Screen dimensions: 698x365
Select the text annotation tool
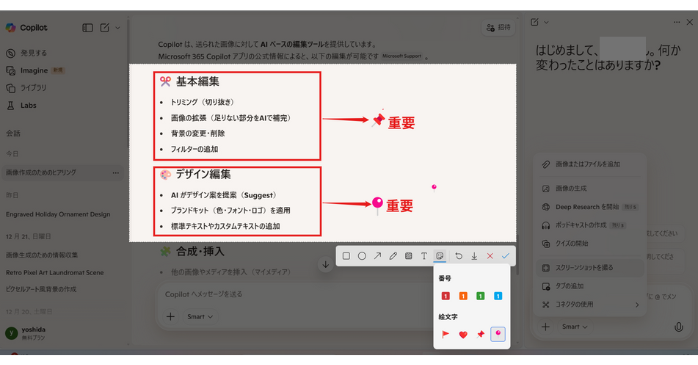coord(424,256)
